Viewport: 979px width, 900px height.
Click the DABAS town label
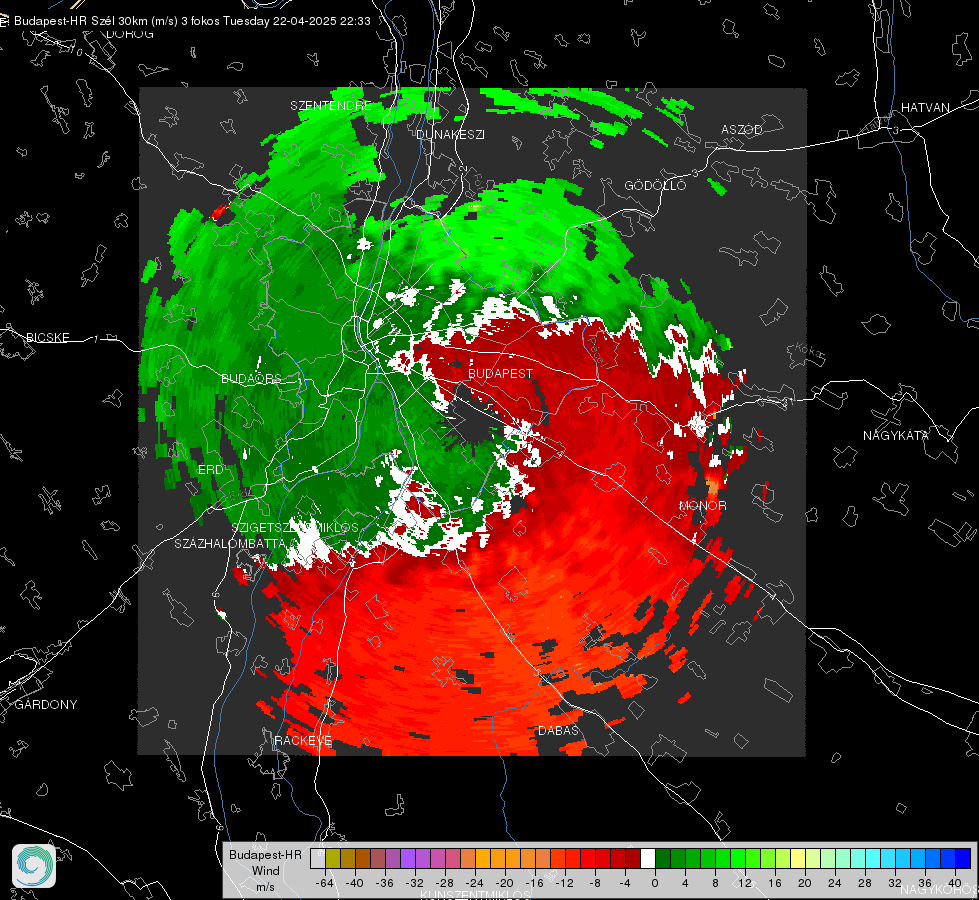pyautogui.click(x=558, y=730)
